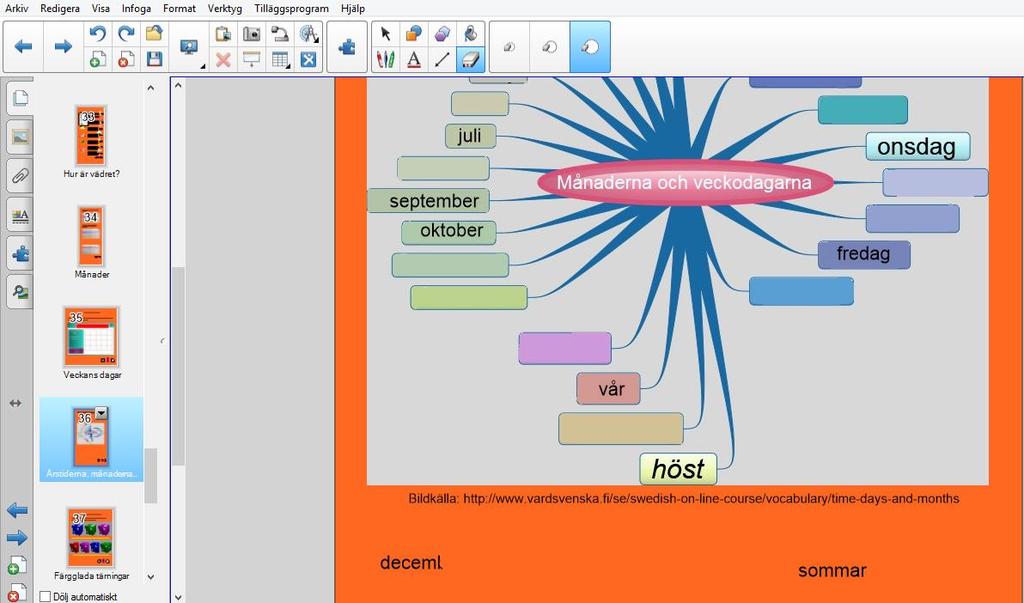Go to next page with forward arrow

pyautogui.click(x=63, y=46)
